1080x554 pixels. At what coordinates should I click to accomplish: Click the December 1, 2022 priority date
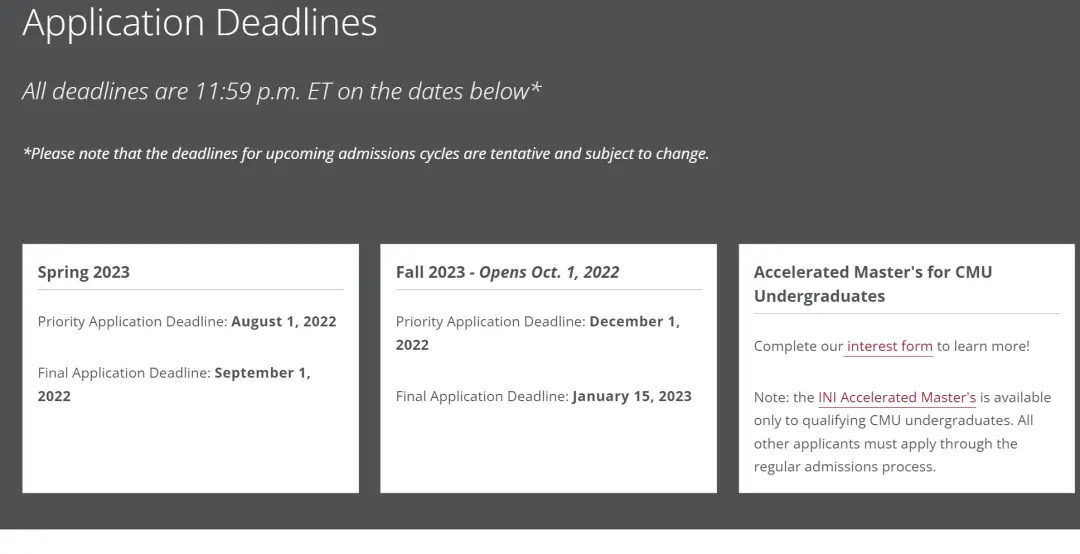634,322
